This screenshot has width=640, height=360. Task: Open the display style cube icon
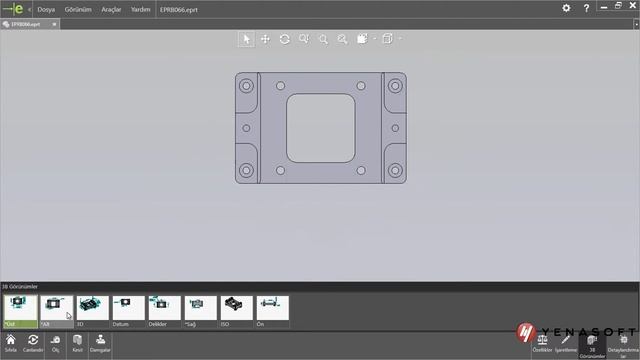tap(362, 39)
